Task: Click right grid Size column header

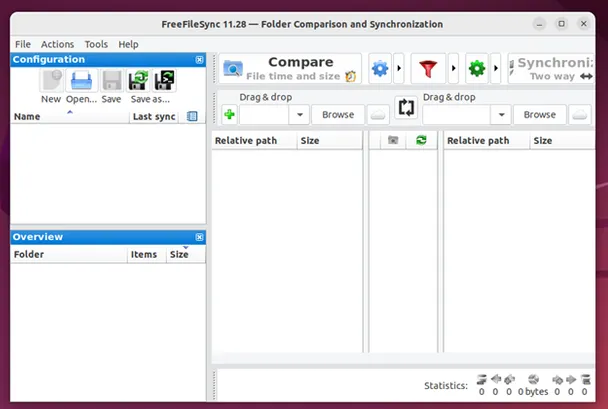Action: (x=562, y=140)
